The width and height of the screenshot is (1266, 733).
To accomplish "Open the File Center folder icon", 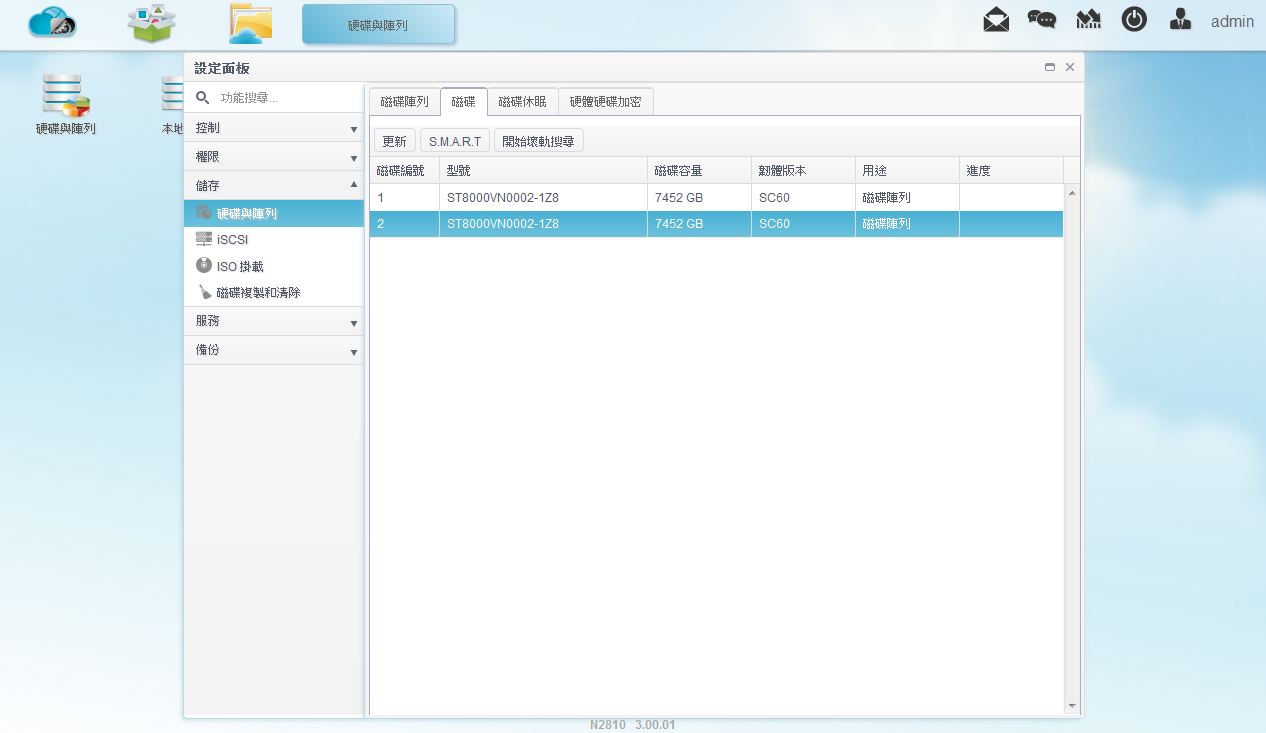I will [250, 23].
